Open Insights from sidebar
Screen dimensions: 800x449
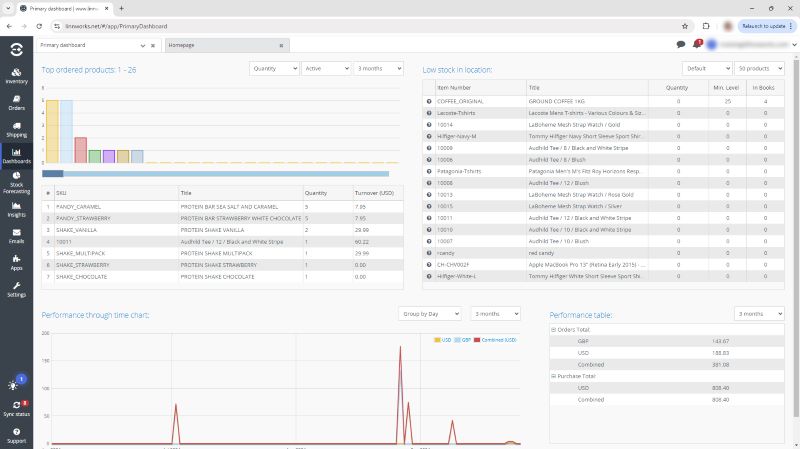click(x=16, y=209)
